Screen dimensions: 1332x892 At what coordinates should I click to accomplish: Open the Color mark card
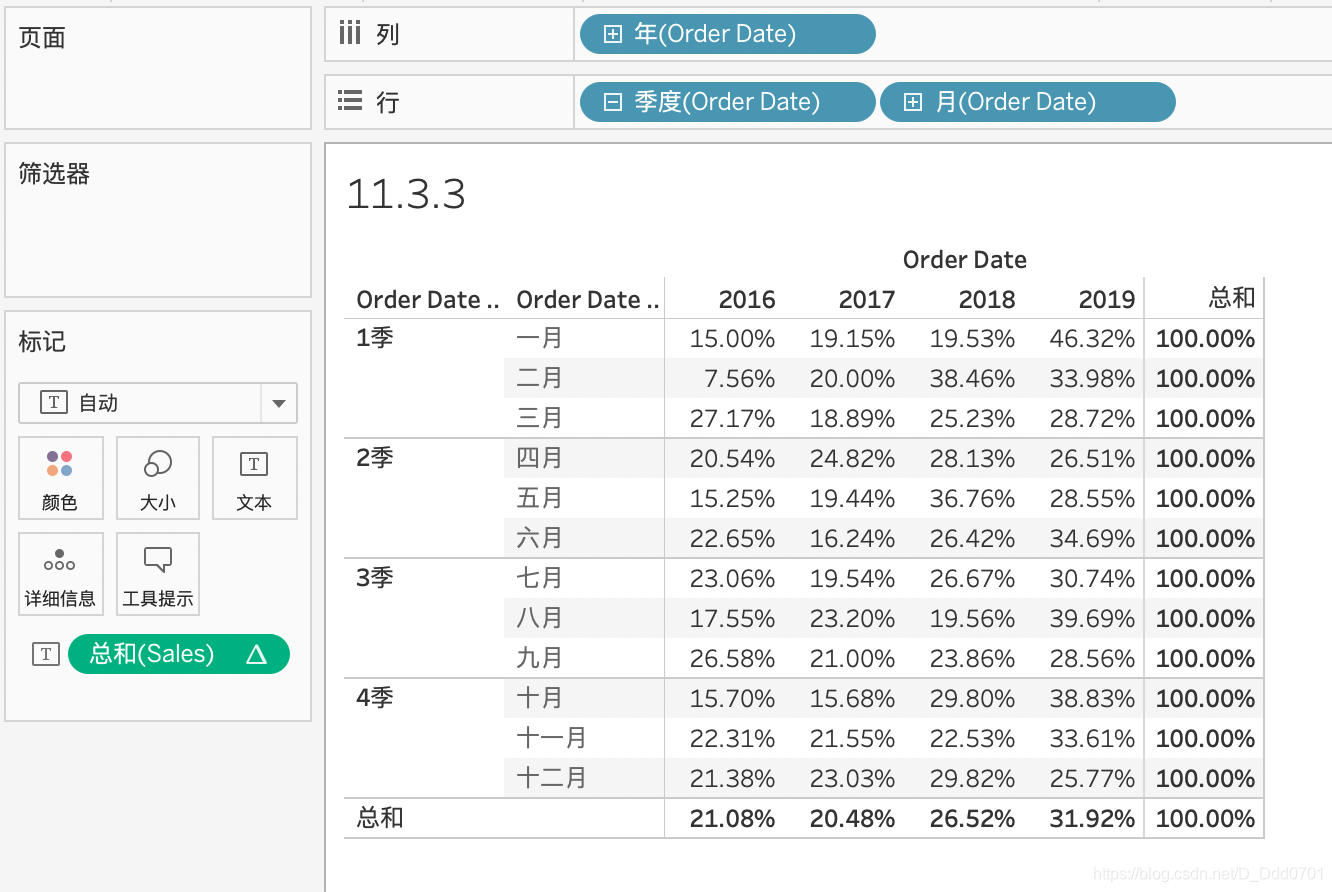60,478
